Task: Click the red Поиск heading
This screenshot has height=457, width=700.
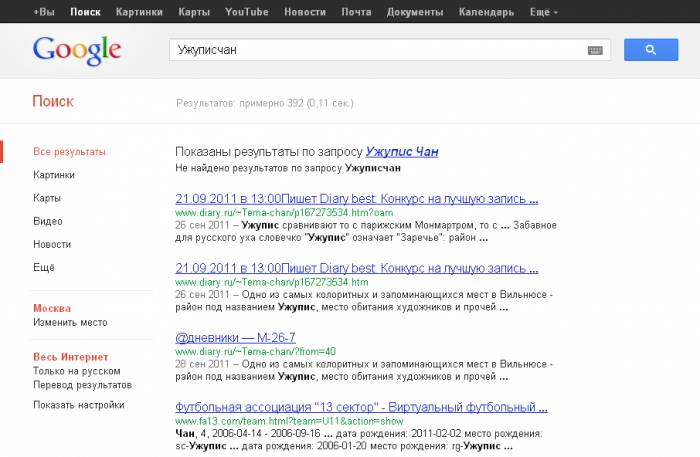Action: [x=53, y=102]
